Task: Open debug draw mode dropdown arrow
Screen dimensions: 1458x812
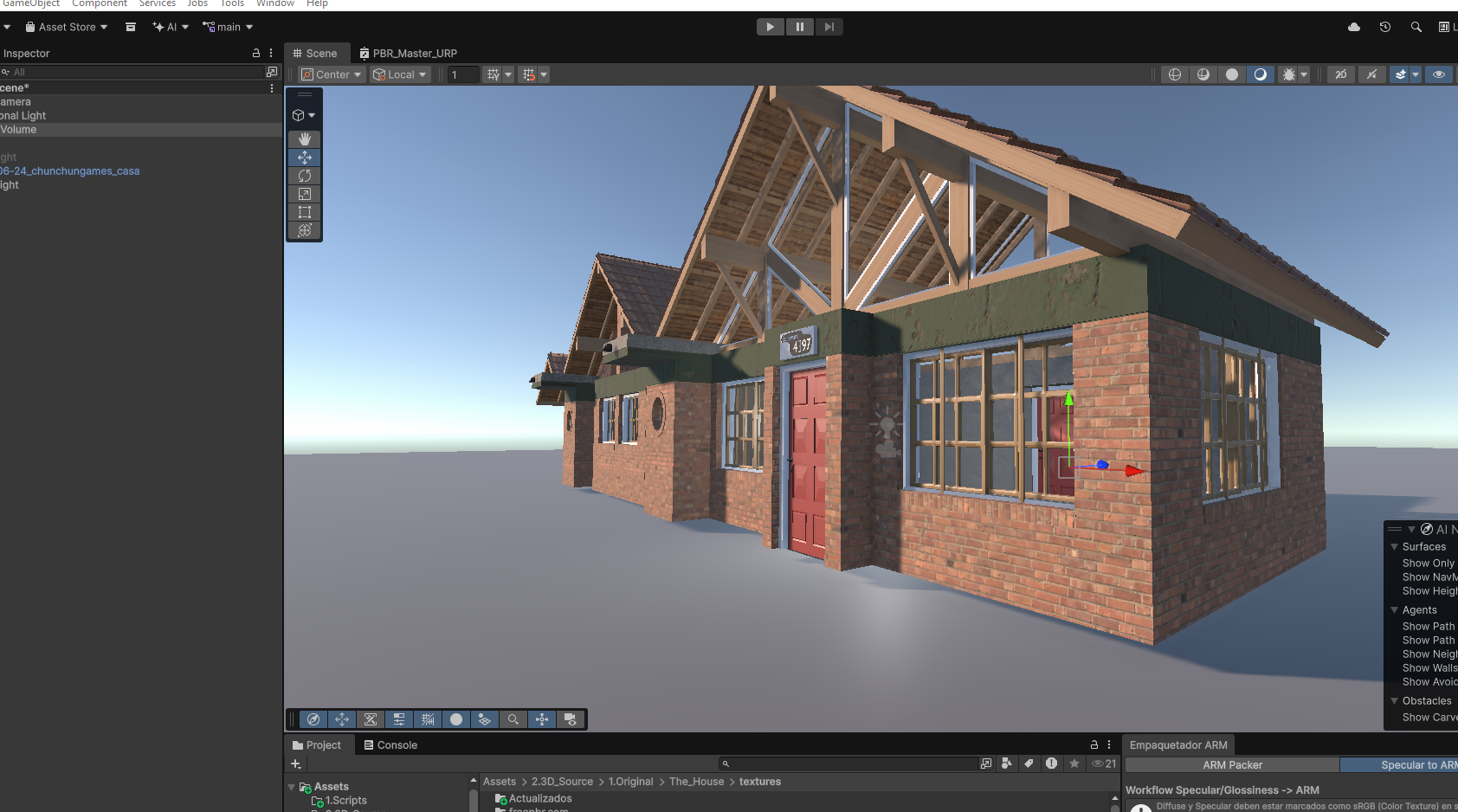Action: pyautogui.click(x=1304, y=74)
